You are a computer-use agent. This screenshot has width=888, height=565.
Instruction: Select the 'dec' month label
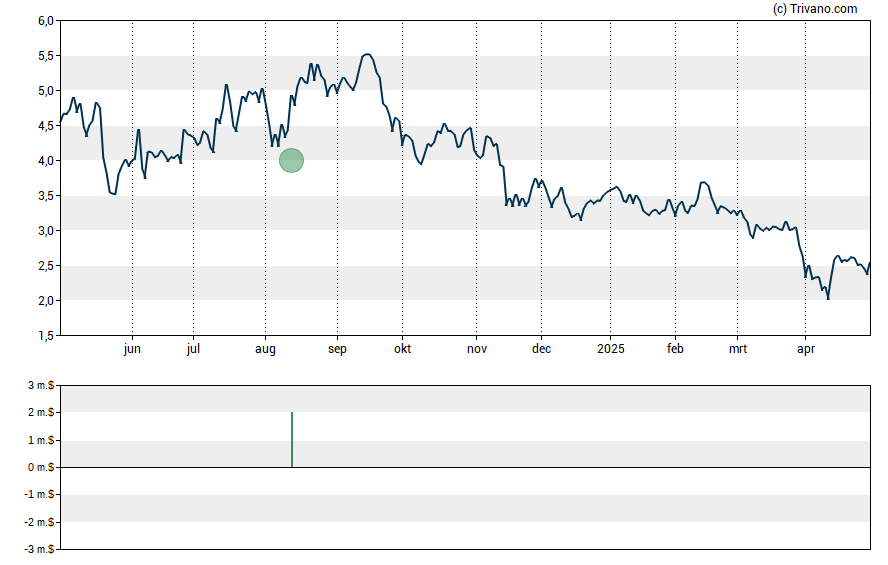[541, 348]
